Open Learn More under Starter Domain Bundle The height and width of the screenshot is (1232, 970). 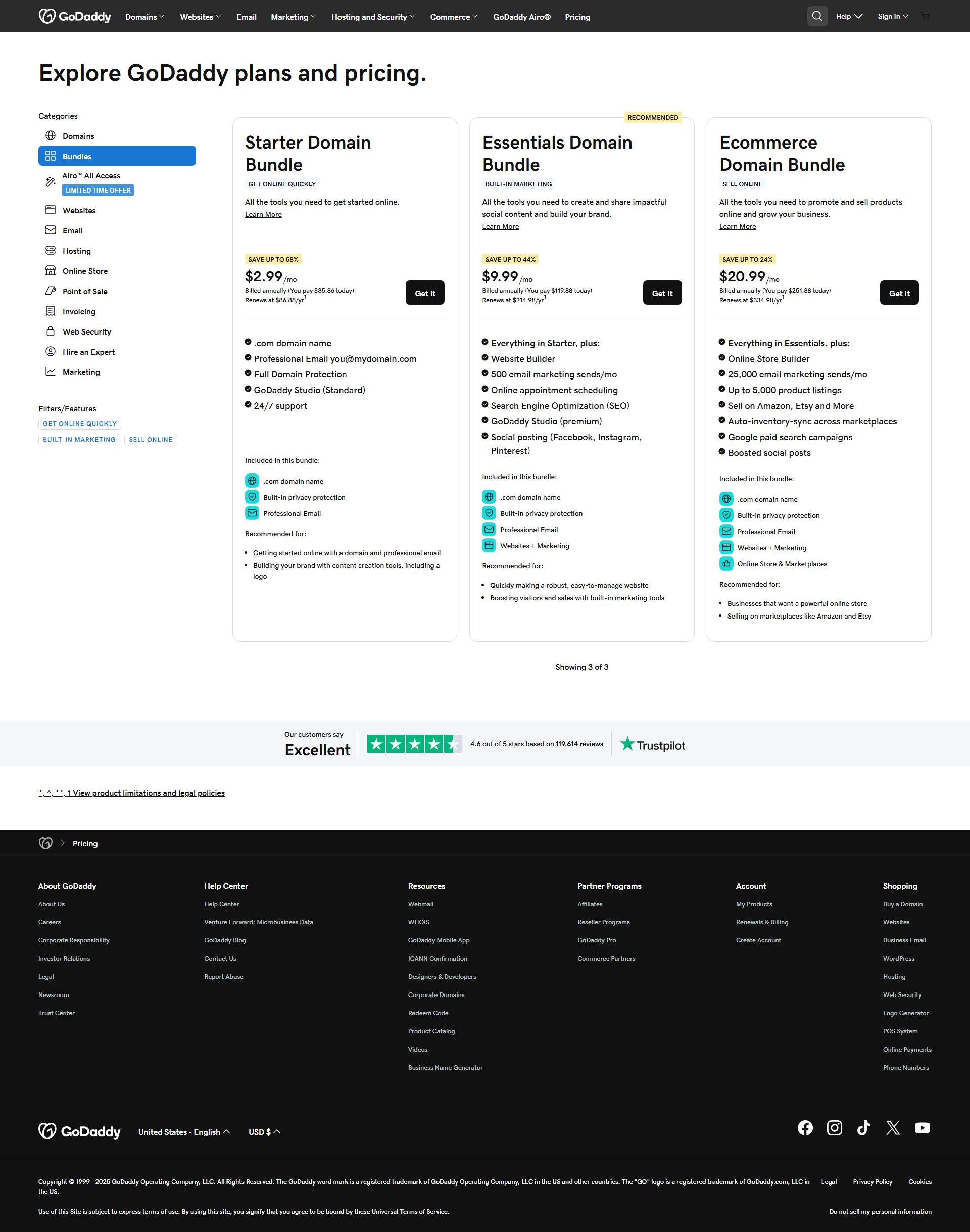click(264, 214)
